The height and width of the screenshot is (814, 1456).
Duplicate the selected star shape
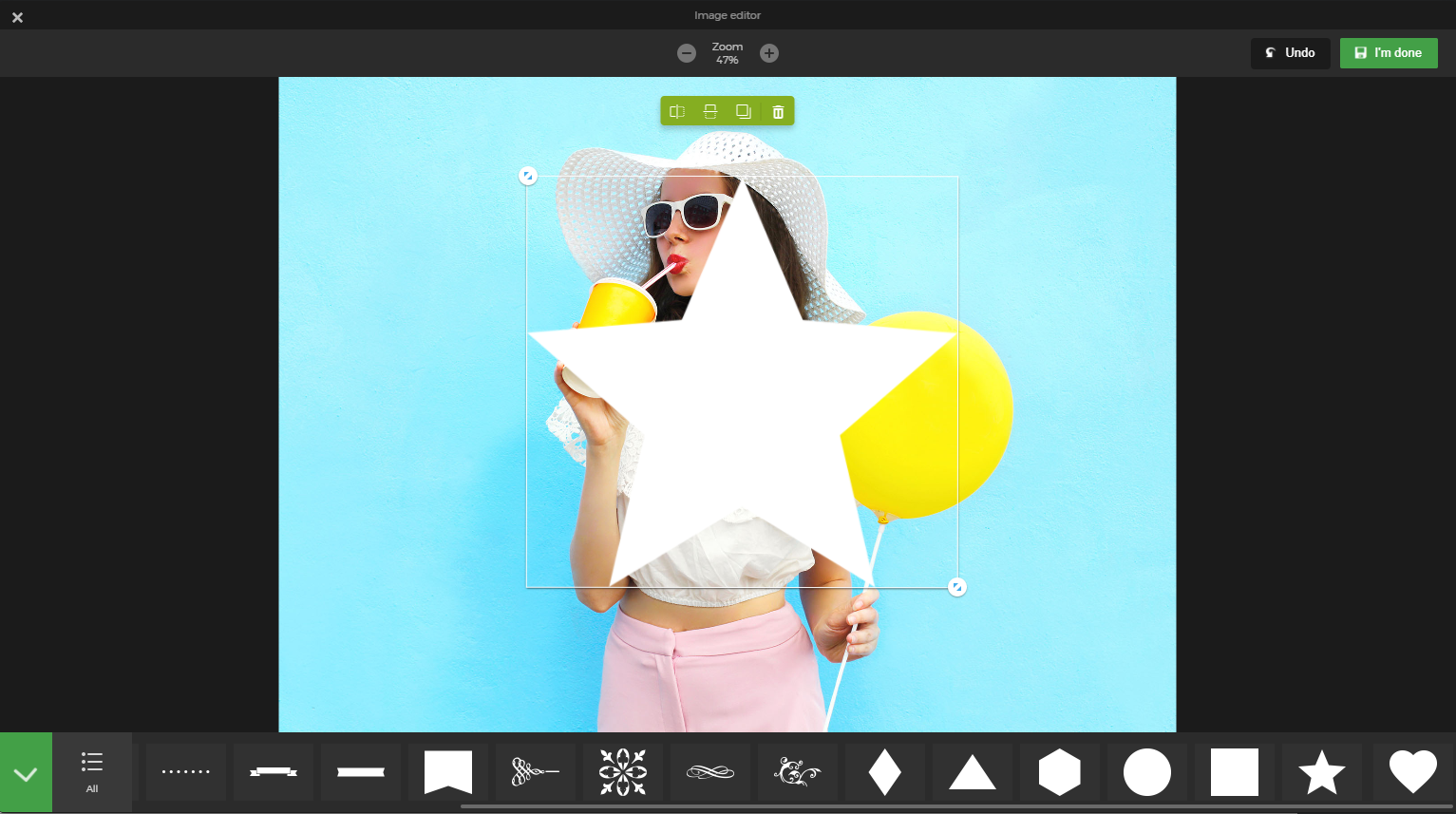[744, 111]
